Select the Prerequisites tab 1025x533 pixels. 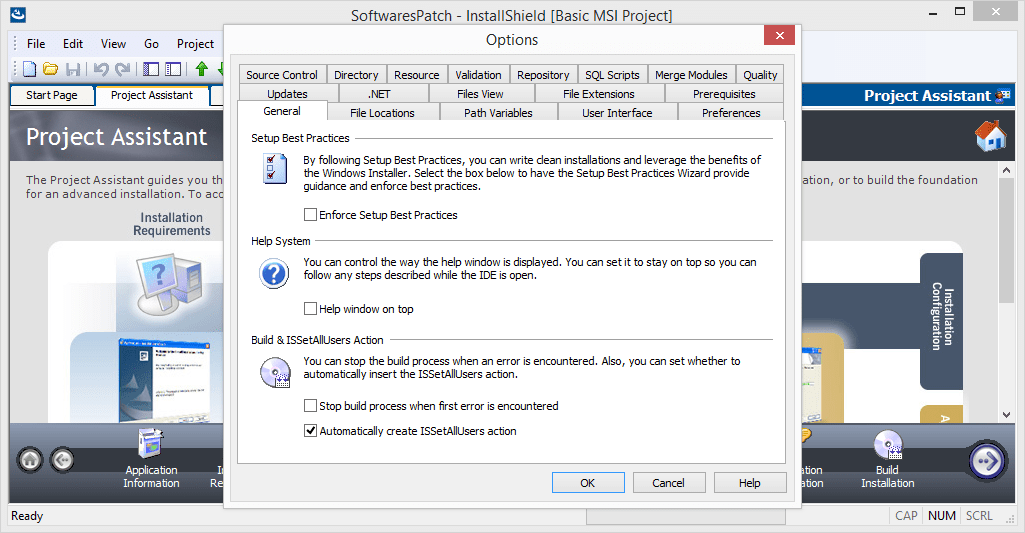(x=724, y=94)
